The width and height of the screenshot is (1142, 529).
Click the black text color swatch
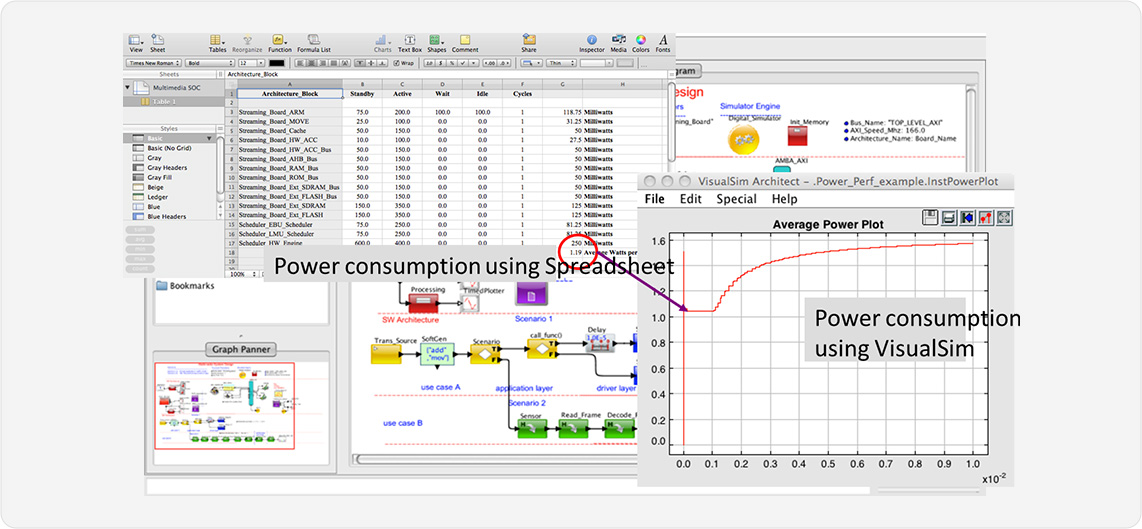[x=277, y=63]
